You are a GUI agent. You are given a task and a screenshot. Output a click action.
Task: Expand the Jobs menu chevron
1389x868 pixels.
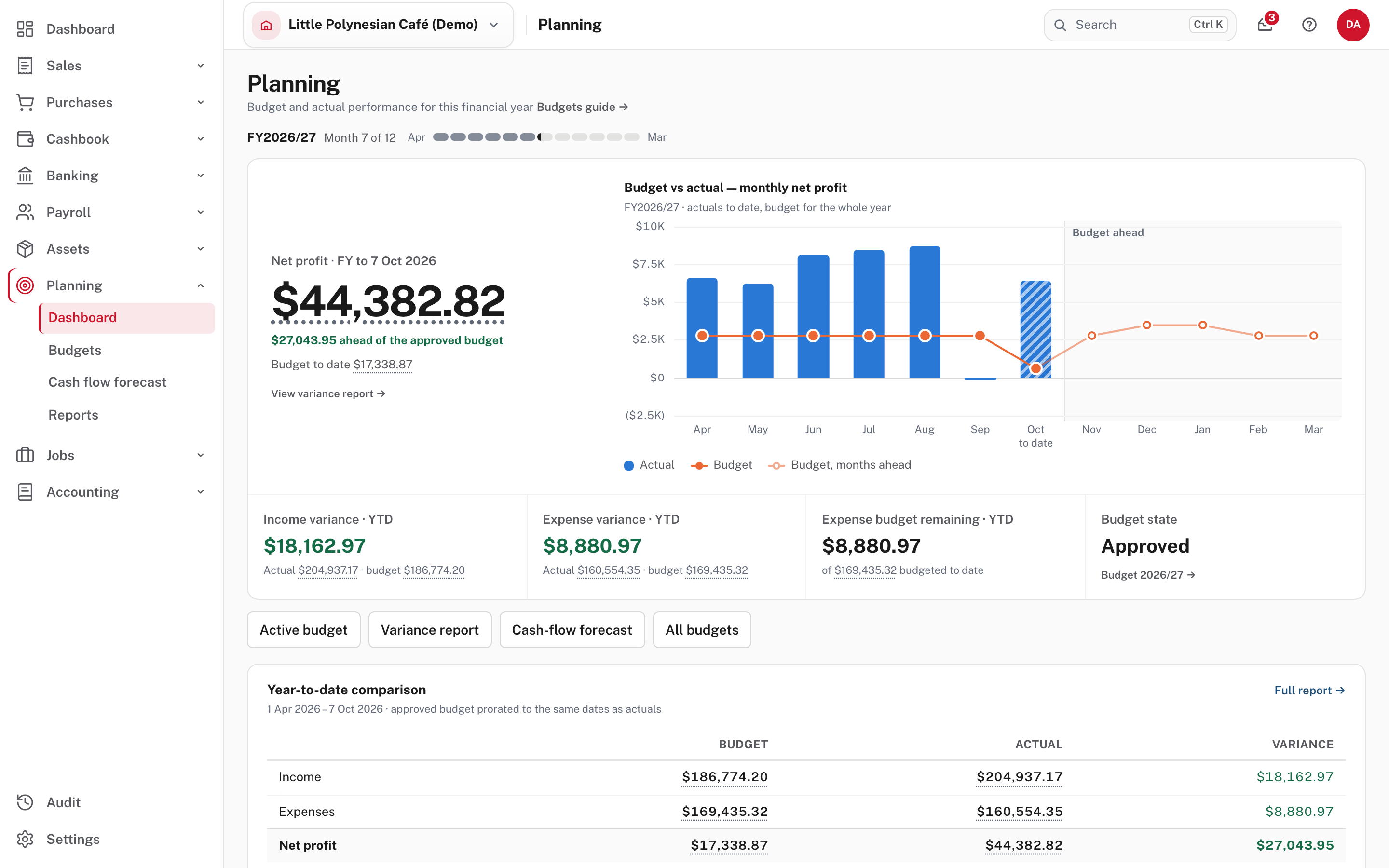point(200,455)
